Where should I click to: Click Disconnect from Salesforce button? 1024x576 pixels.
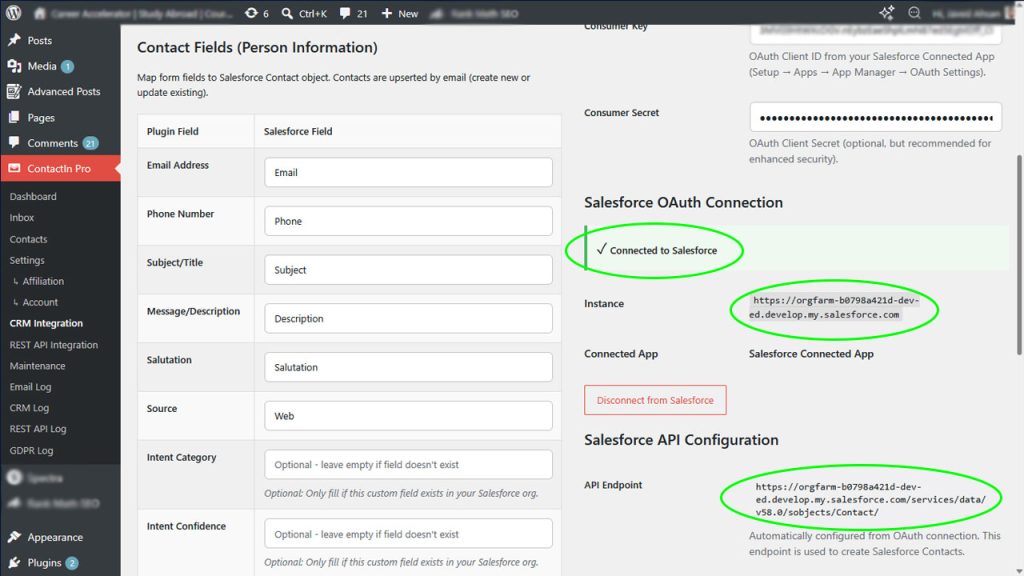[x=655, y=400]
